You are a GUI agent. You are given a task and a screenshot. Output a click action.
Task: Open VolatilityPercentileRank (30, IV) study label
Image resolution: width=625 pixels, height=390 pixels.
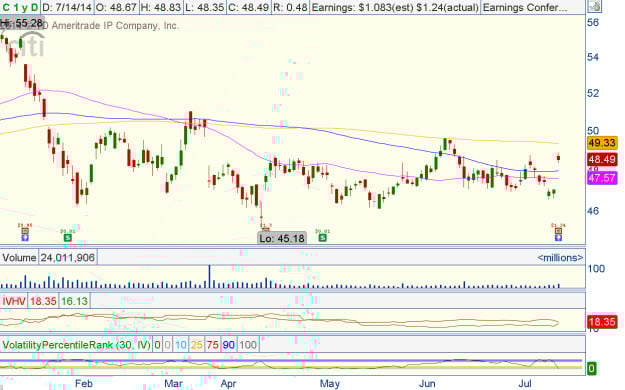pyautogui.click(x=76, y=345)
